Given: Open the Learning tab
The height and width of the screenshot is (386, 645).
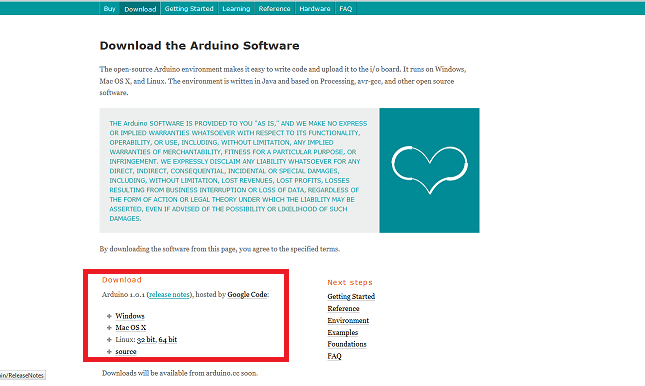Looking at the screenshot, I should click(x=236, y=9).
